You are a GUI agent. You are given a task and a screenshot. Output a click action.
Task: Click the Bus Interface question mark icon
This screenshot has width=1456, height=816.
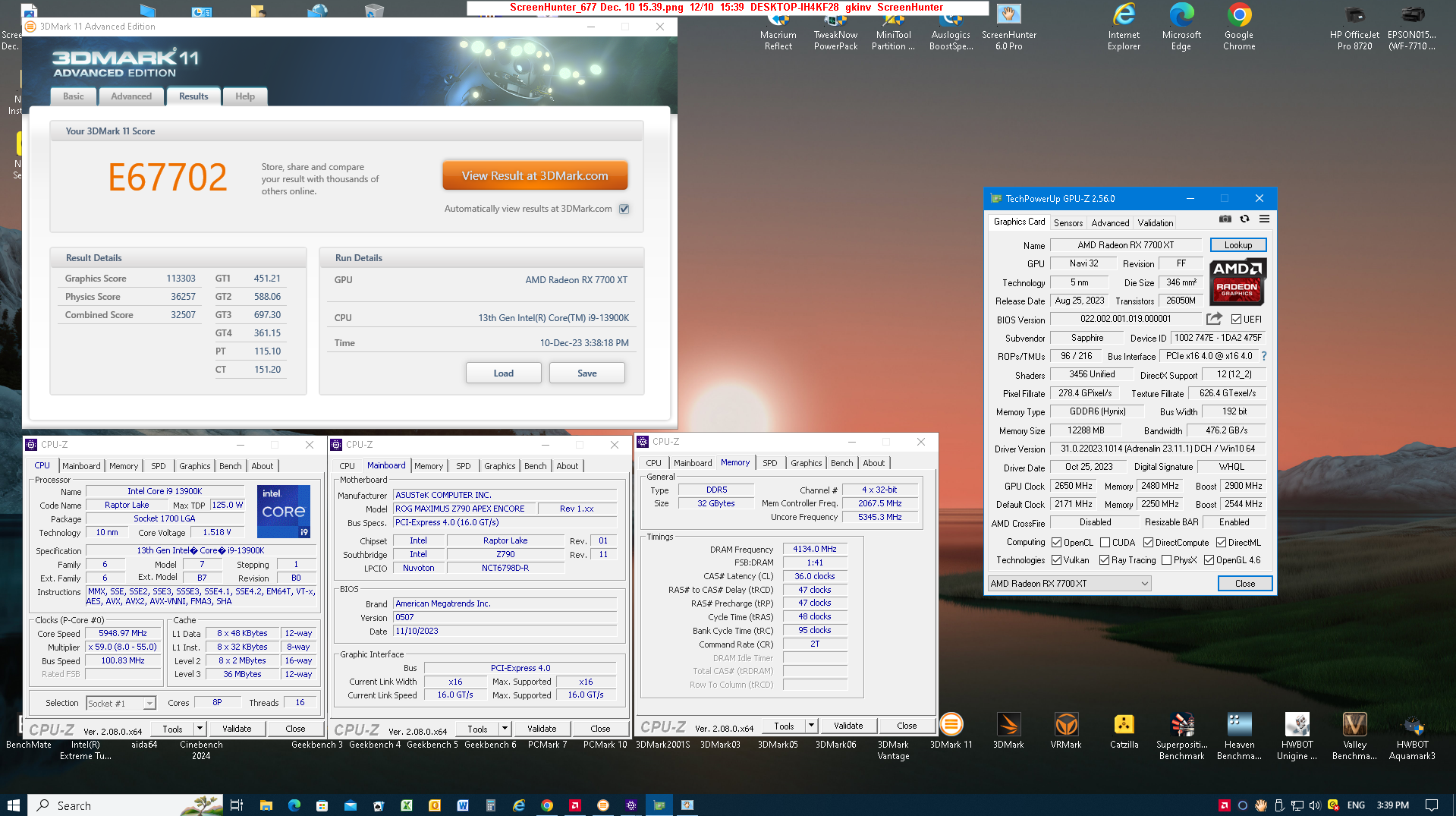click(1264, 356)
